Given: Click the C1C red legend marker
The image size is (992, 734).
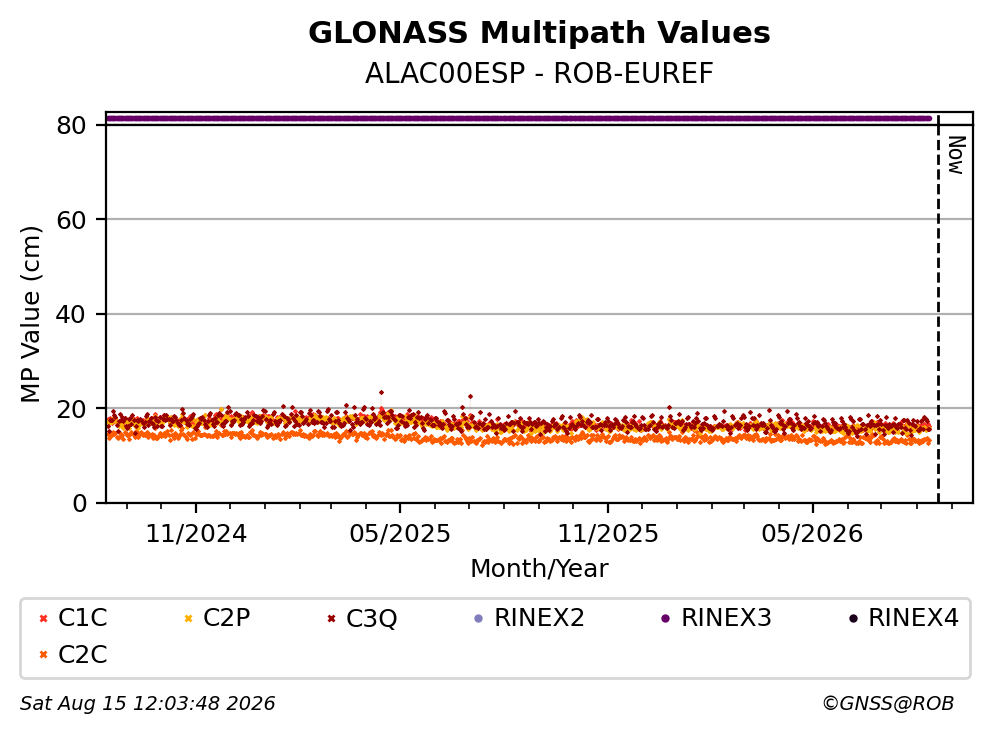Looking at the screenshot, I should [44, 618].
